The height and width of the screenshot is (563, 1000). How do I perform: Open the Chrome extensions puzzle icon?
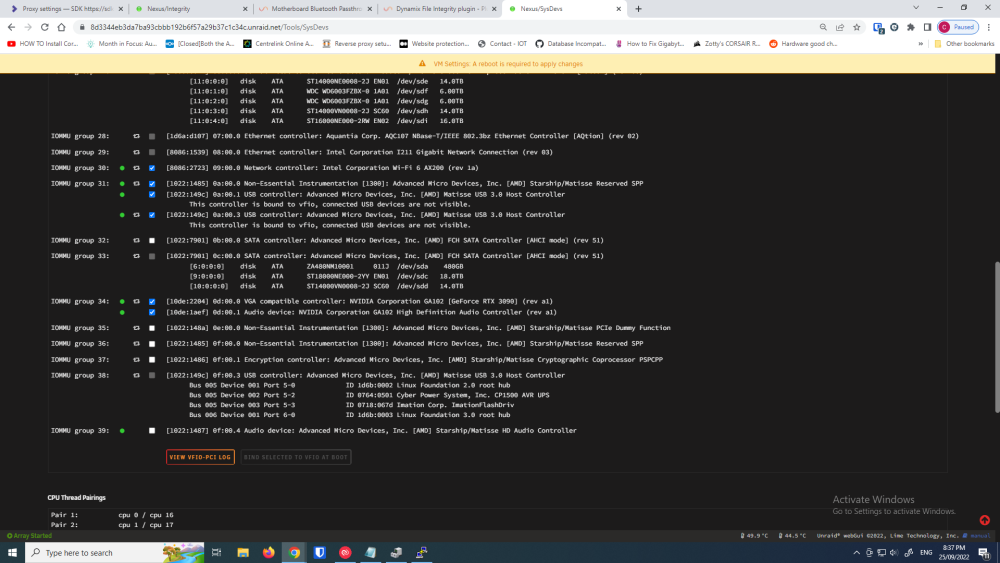click(x=911, y=27)
